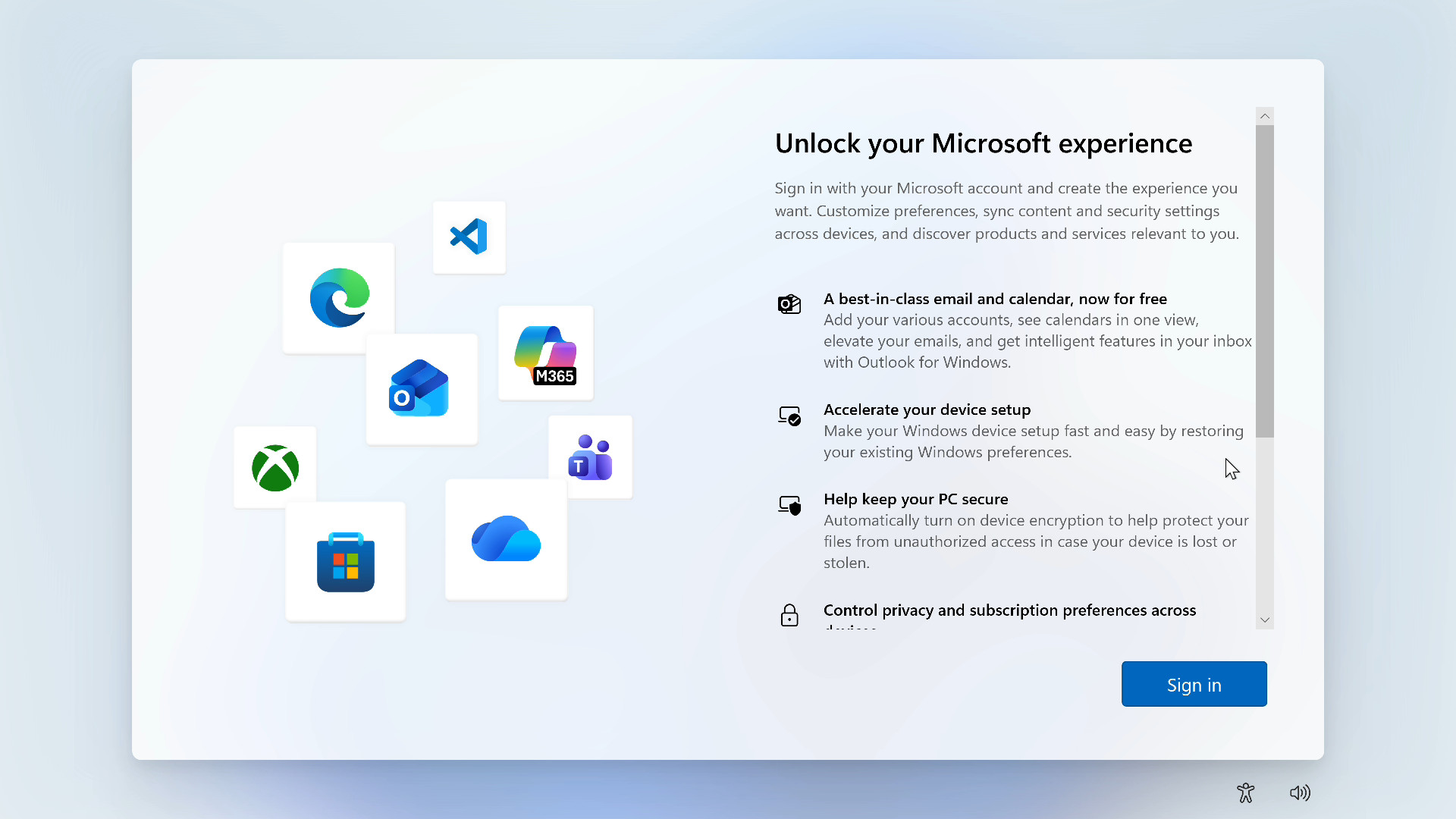Viewport: 1456px width, 819px height.
Task: Click the vertical scrollbar thumb
Action: (x=1264, y=281)
